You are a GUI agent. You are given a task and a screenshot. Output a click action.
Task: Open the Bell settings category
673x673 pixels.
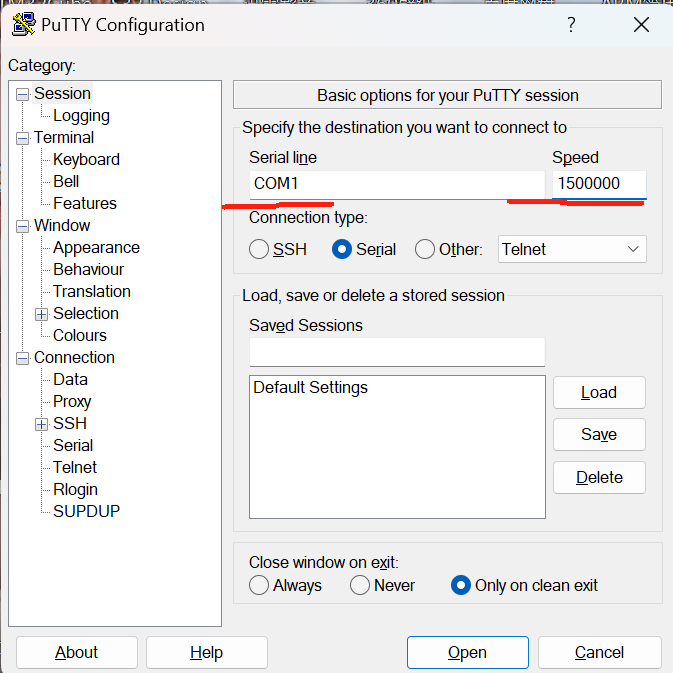66,182
